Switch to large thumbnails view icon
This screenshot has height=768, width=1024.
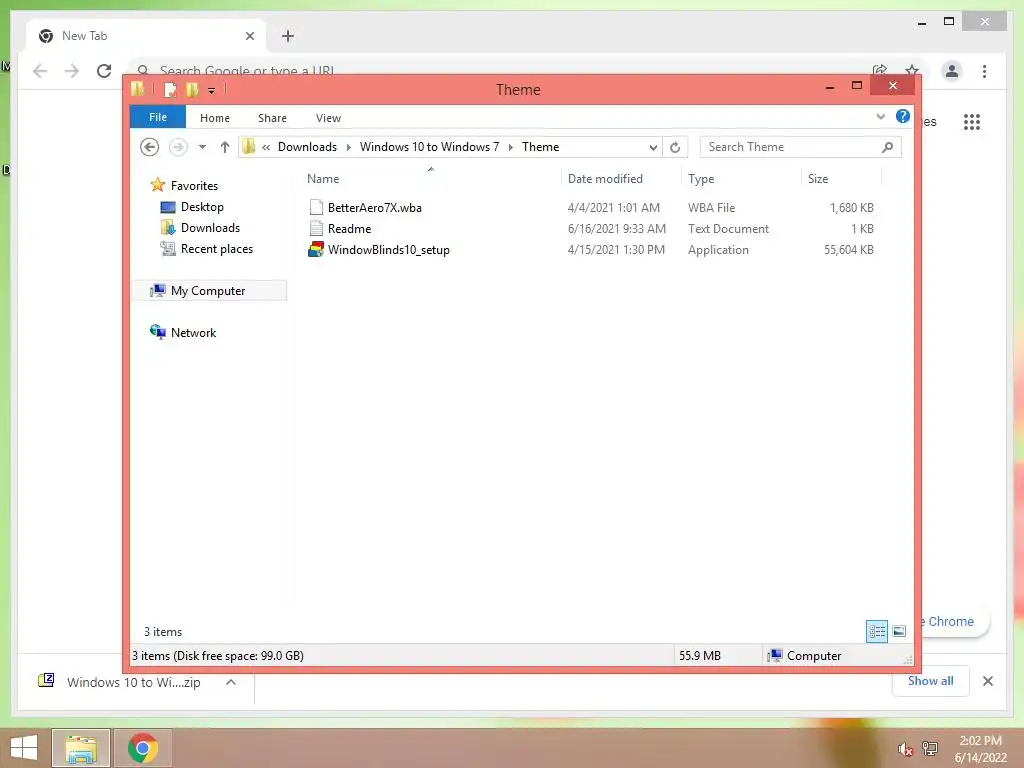(899, 632)
